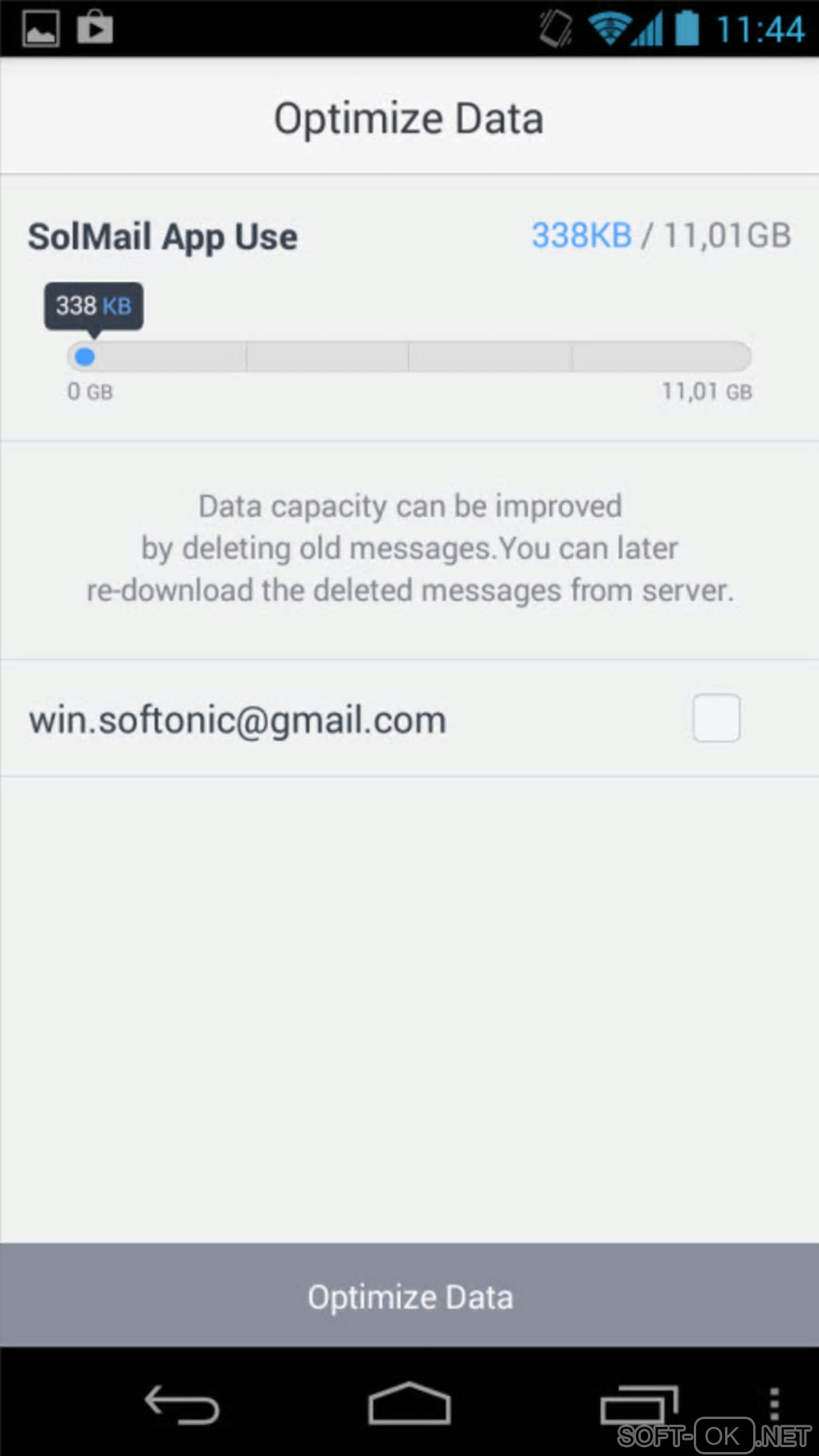The image size is (819, 1456).
Task: Tap the Play Store notification icon
Action: pos(95,27)
